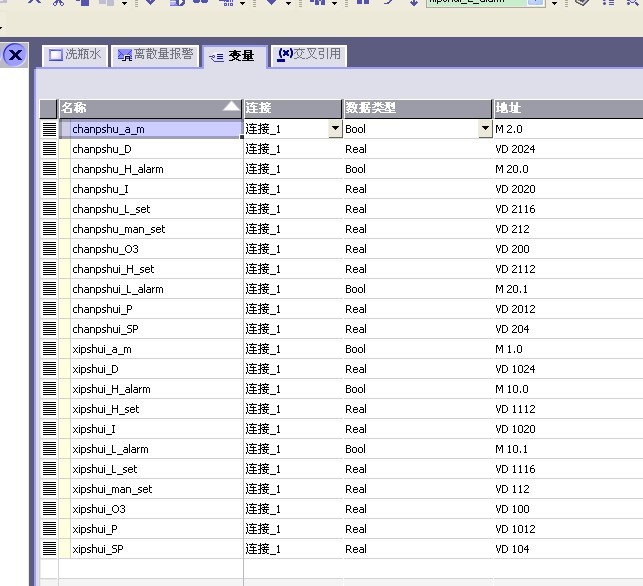643x586 pixels.
Task: Click the row icon of chanpshu_D
Action: 49,149
